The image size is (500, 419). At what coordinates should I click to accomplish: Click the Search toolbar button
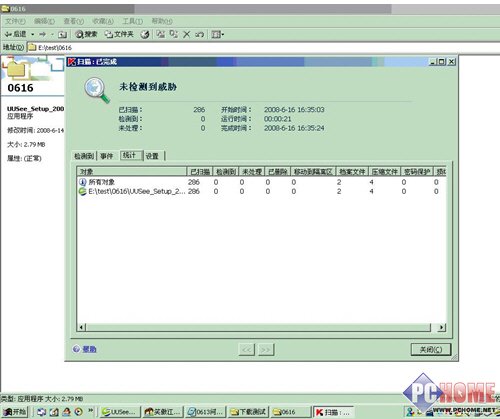(86, 34)
